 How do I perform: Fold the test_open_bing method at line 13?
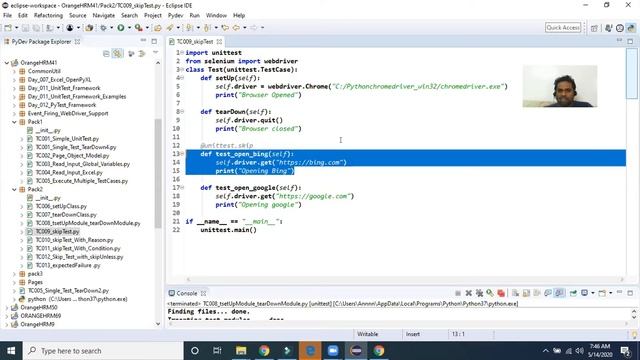tap(182, 154)
